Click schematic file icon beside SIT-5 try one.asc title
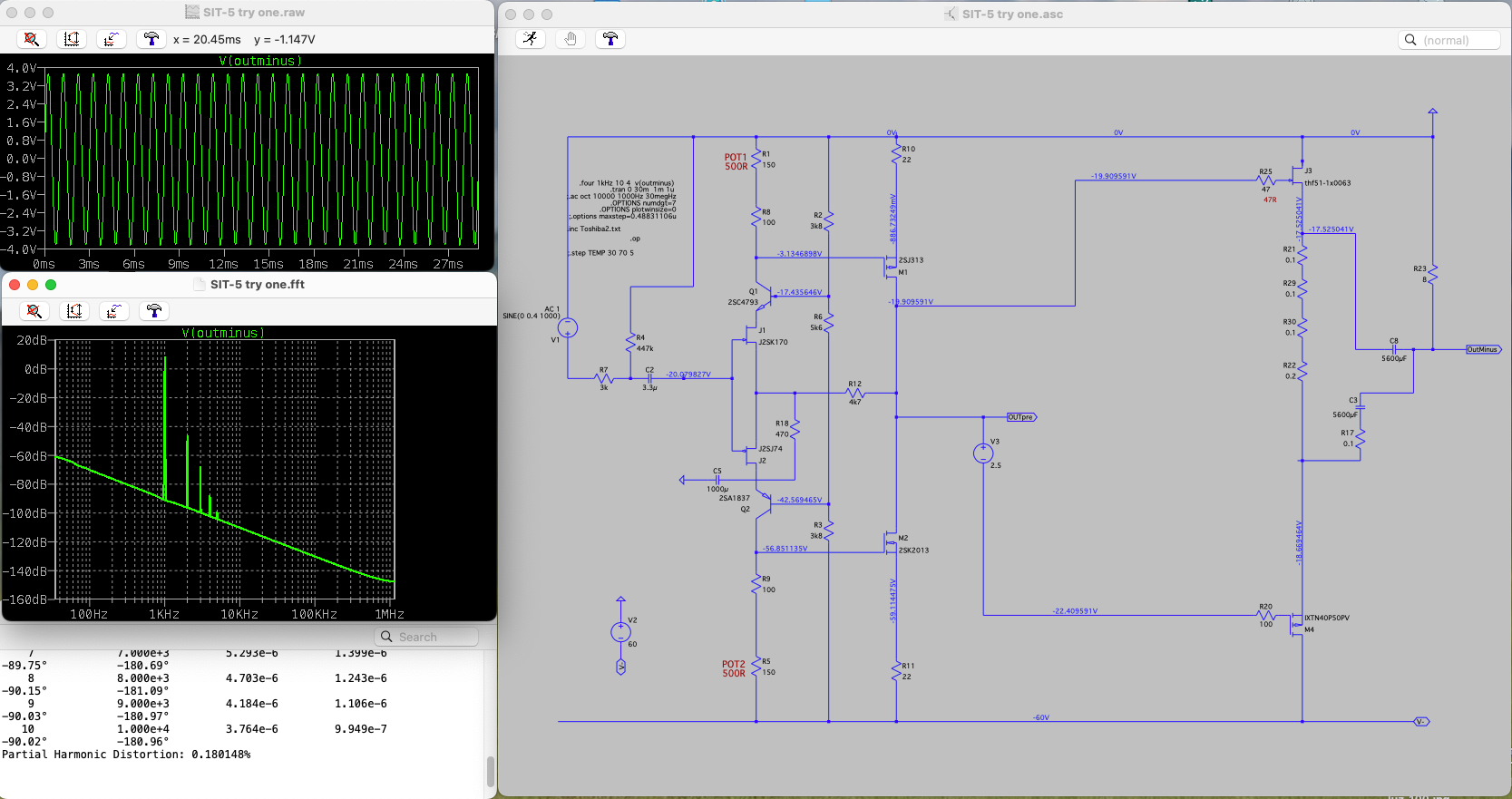1512x799 pixels. (951, 15)
